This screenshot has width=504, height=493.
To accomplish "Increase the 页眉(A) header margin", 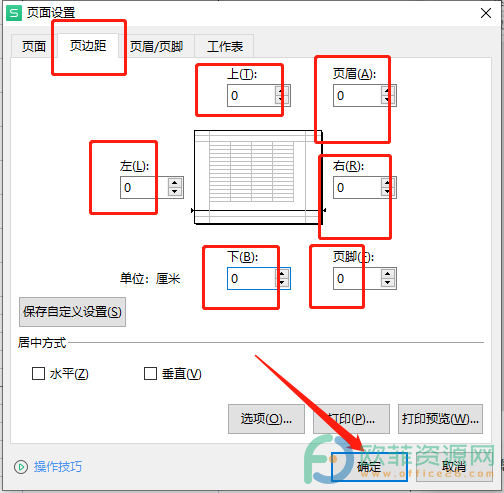I will pos(388,91).
